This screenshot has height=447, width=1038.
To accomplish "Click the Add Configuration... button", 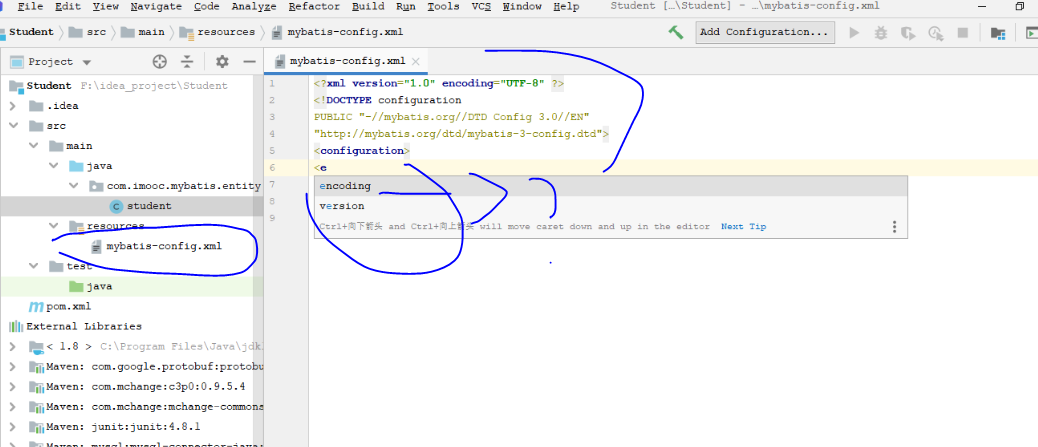I will pos(765,32).
